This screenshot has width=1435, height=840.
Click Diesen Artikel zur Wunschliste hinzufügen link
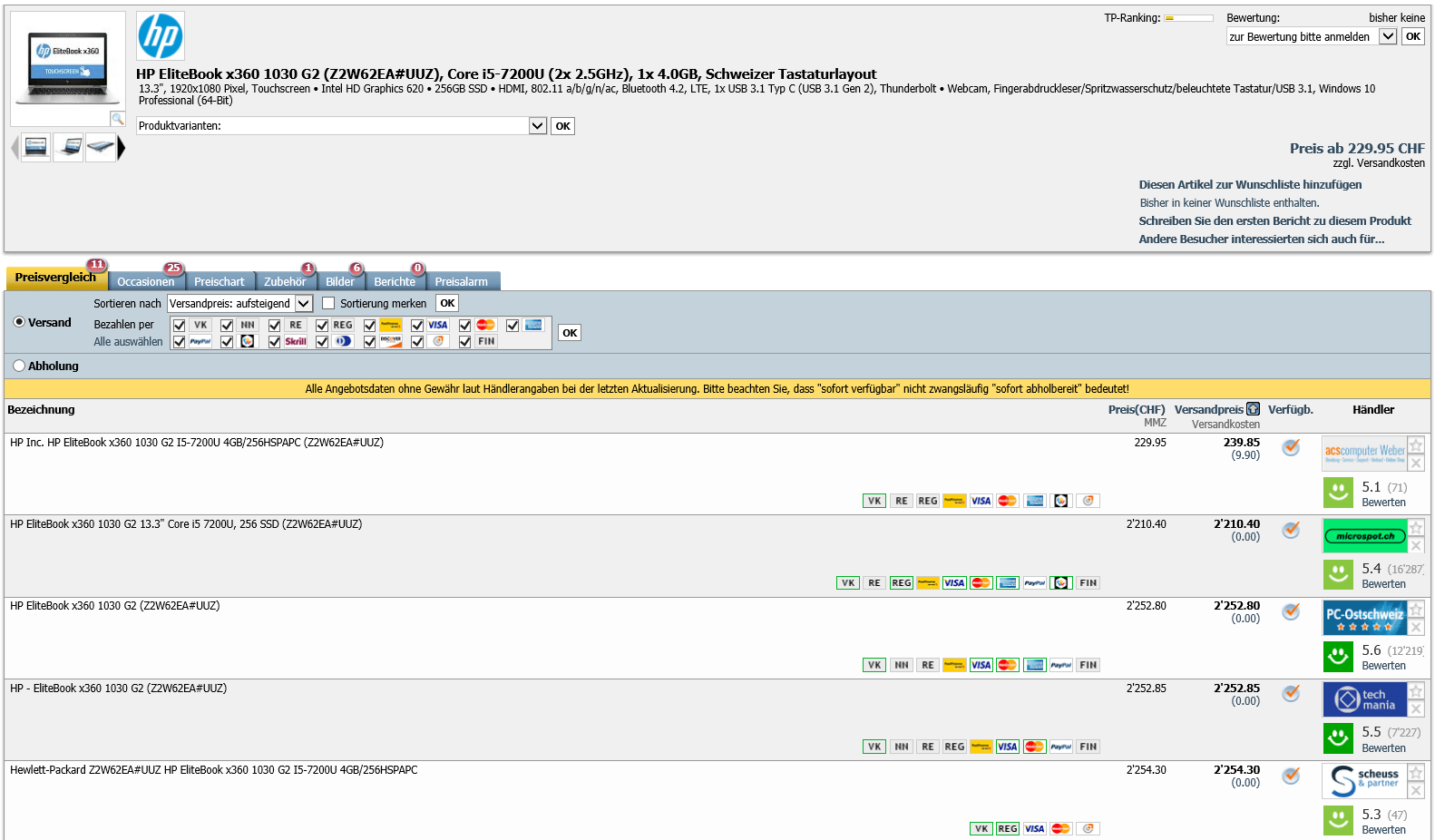point(1250,184)
